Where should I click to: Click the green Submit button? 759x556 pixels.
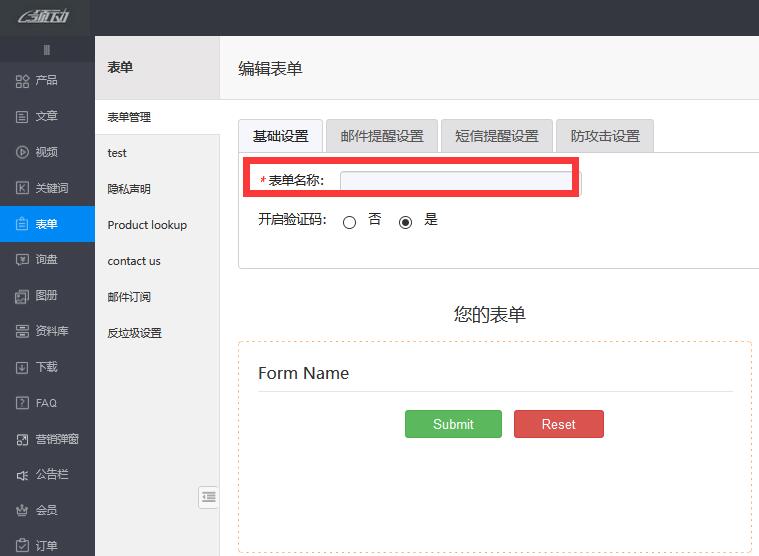click(453, 424)
